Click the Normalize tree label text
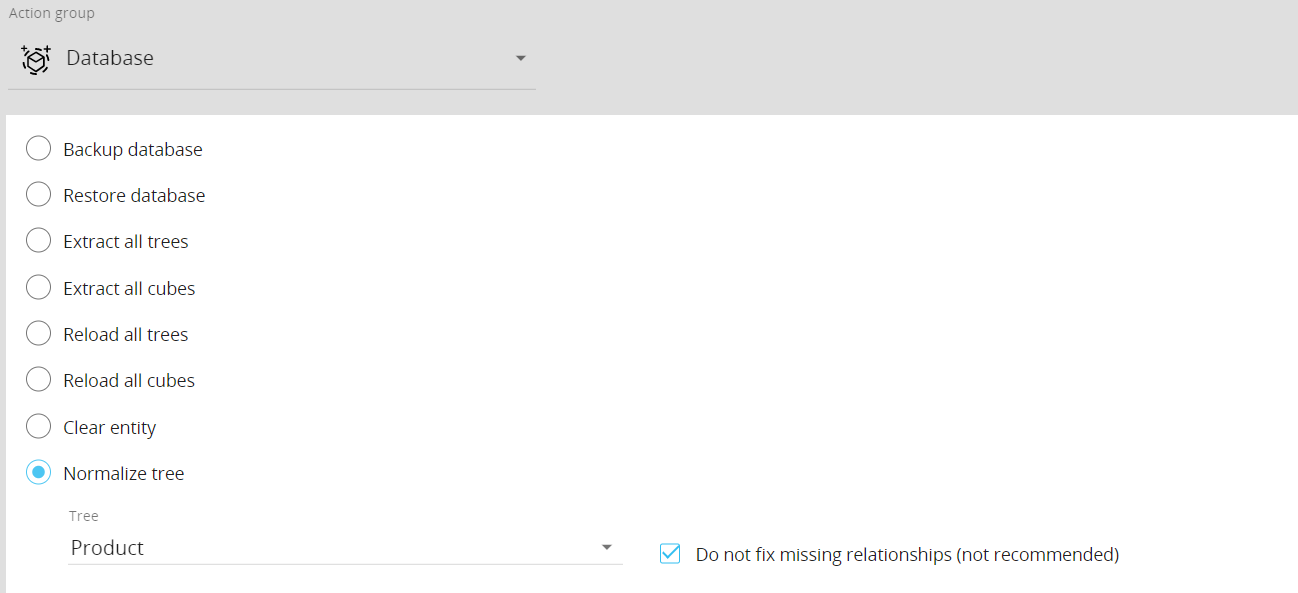Image resolution: width=1298 pixels, height=593 pixels. (x=124, y=474)
